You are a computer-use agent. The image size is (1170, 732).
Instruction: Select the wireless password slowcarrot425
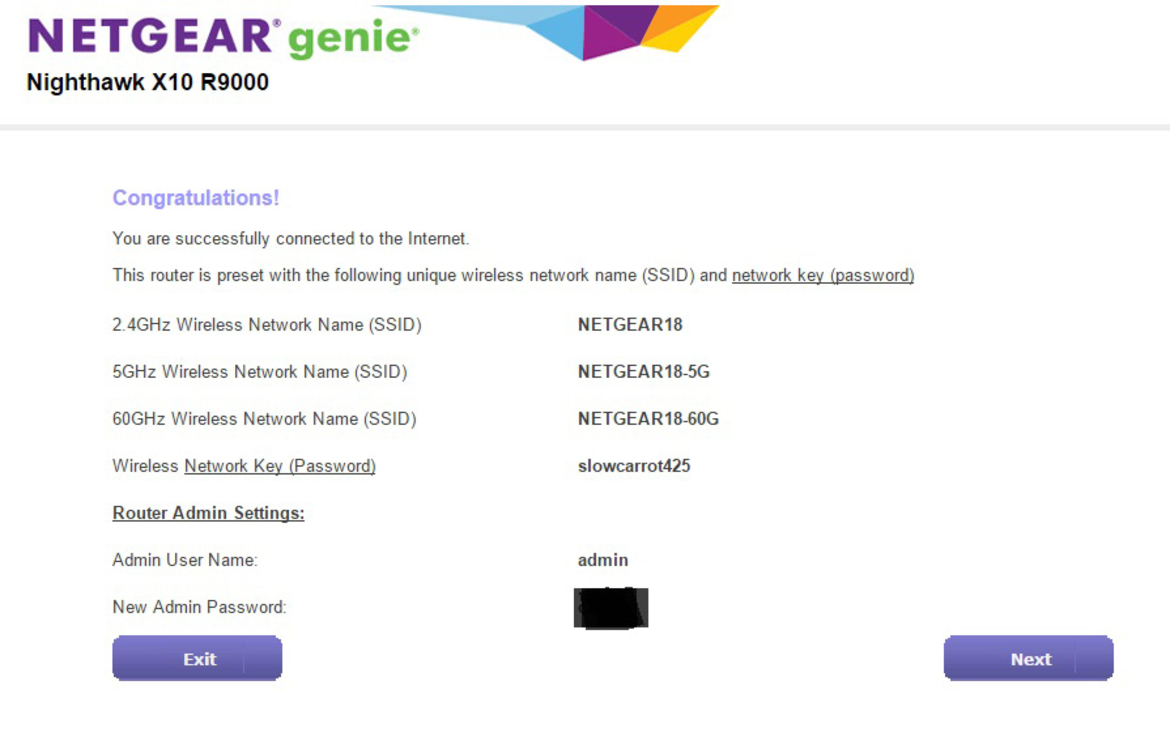(x=634, y=466)
